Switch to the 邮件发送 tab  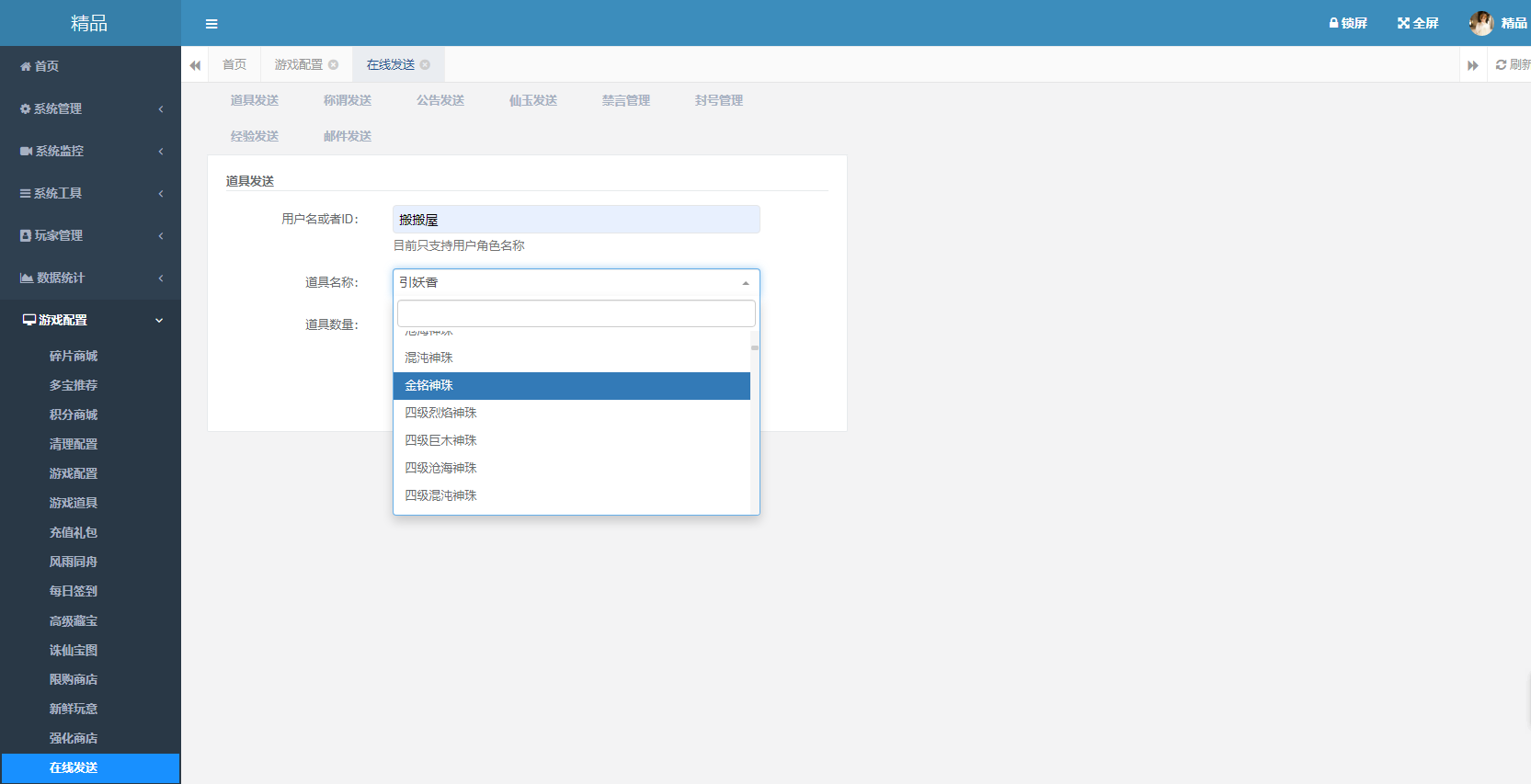tap(348, 136)
